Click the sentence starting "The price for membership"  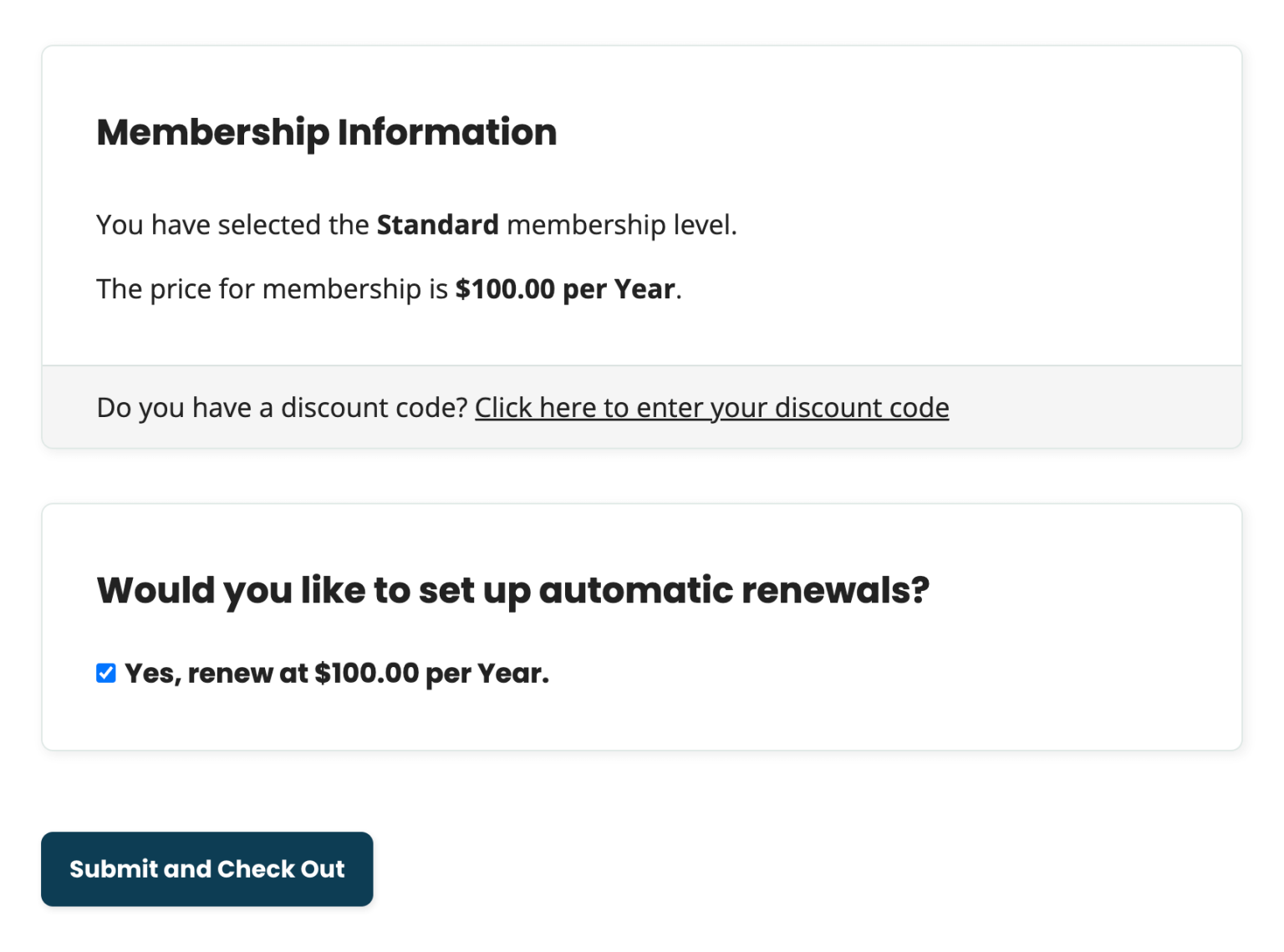tap(387, 288)
